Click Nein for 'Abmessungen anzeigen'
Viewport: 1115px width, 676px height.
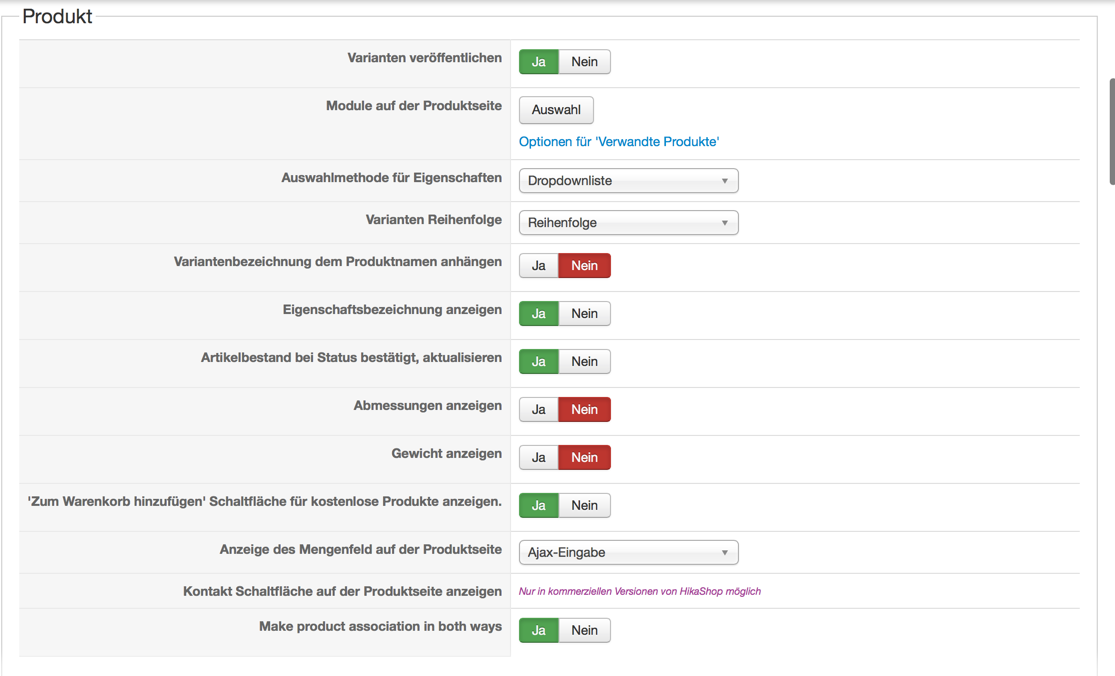(584, 410)
